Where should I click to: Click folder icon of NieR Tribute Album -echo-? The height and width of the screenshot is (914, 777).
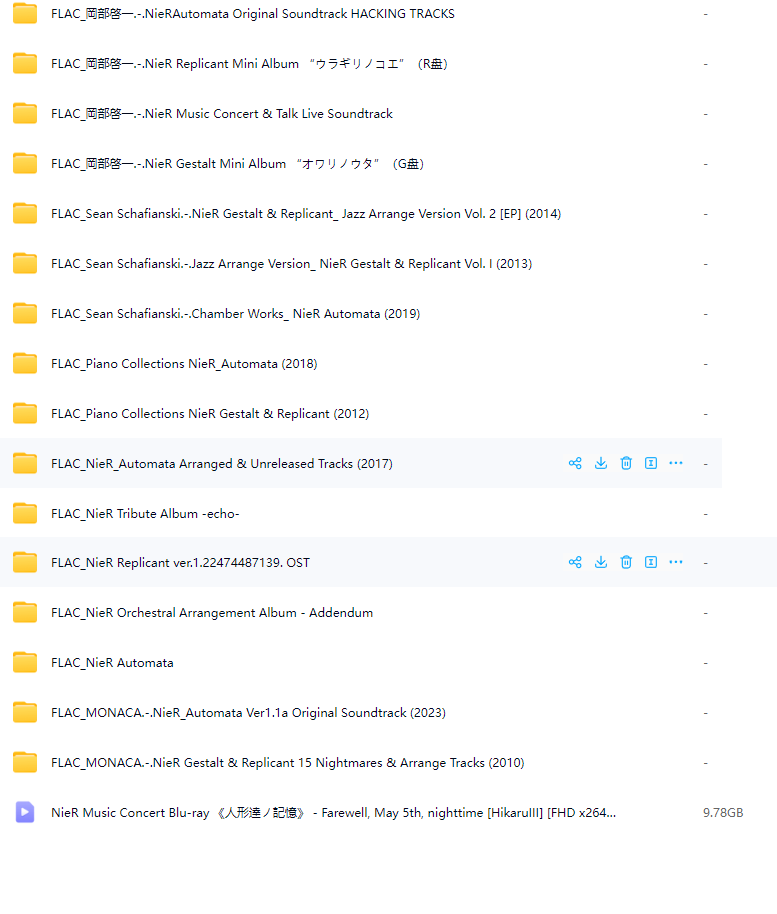tap(25, 514)
